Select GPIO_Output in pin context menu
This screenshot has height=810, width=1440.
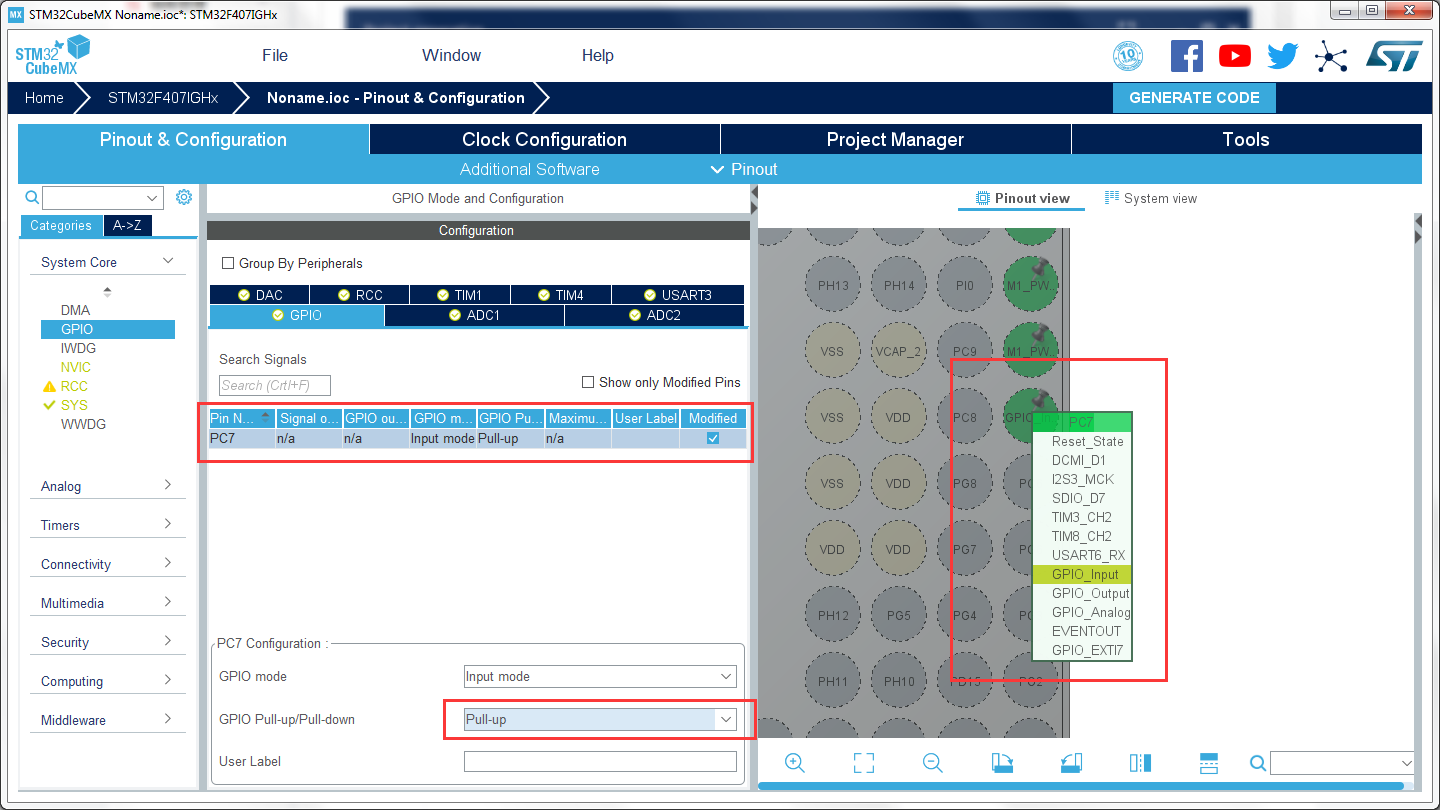click(x=1082, y=593)
